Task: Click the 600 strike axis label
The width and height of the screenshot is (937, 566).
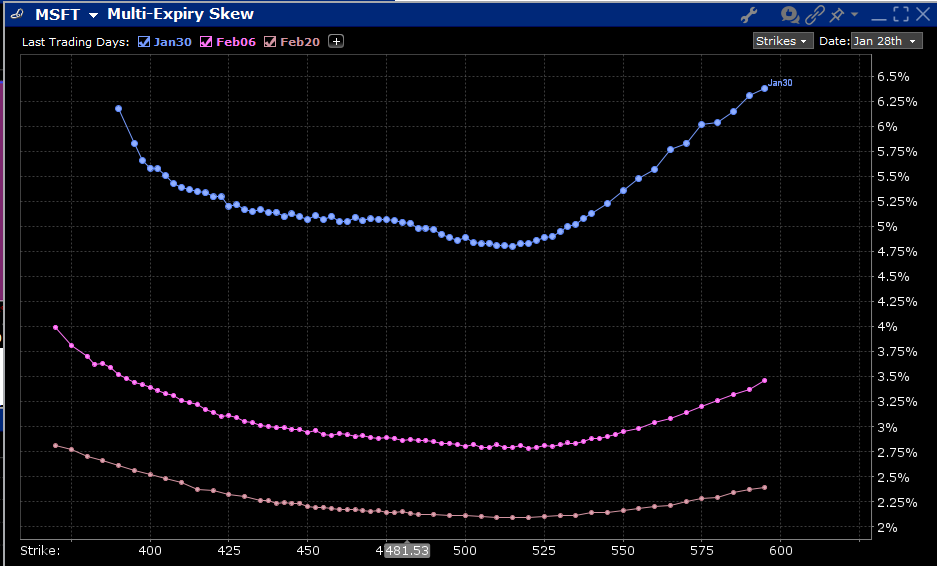Action: tap(780, 550)
